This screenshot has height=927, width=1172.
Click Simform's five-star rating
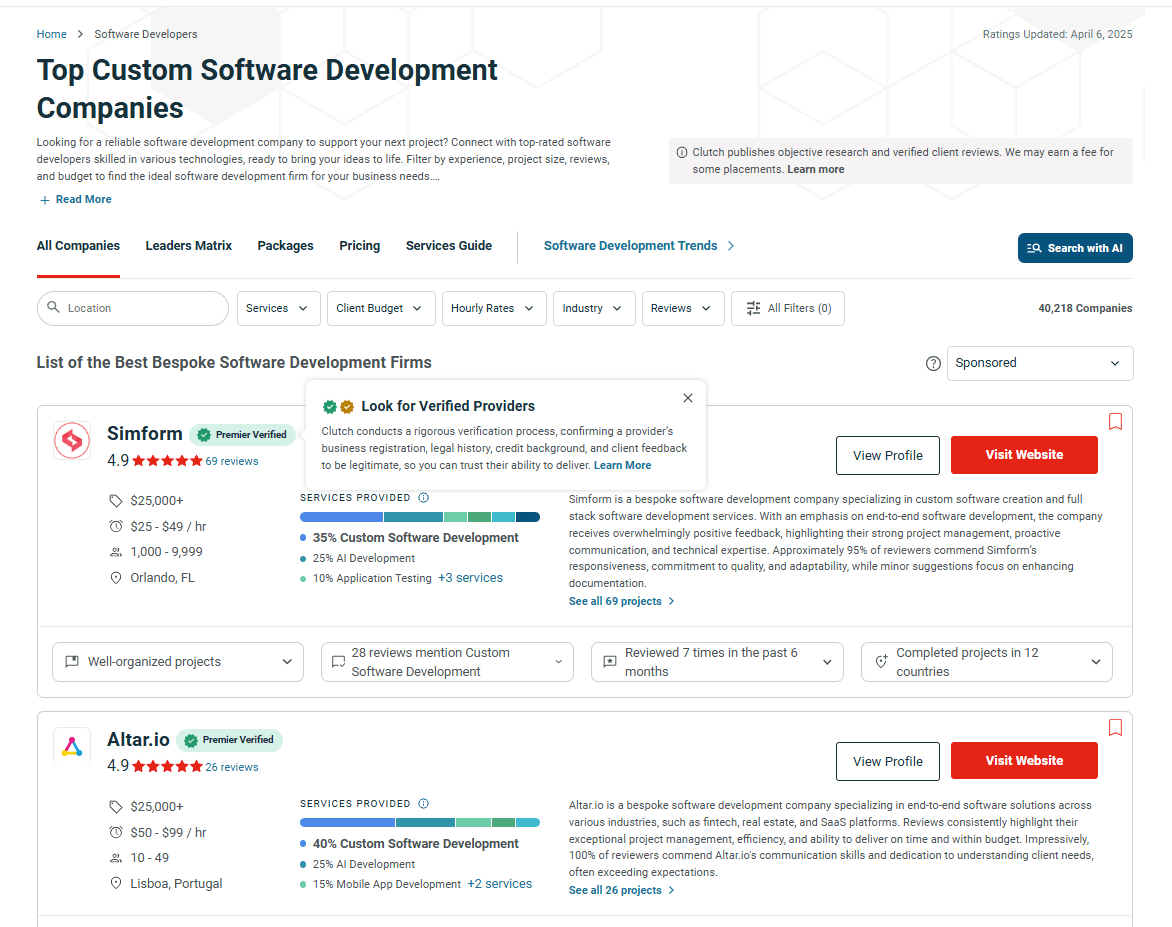click(x=167, y=461)
